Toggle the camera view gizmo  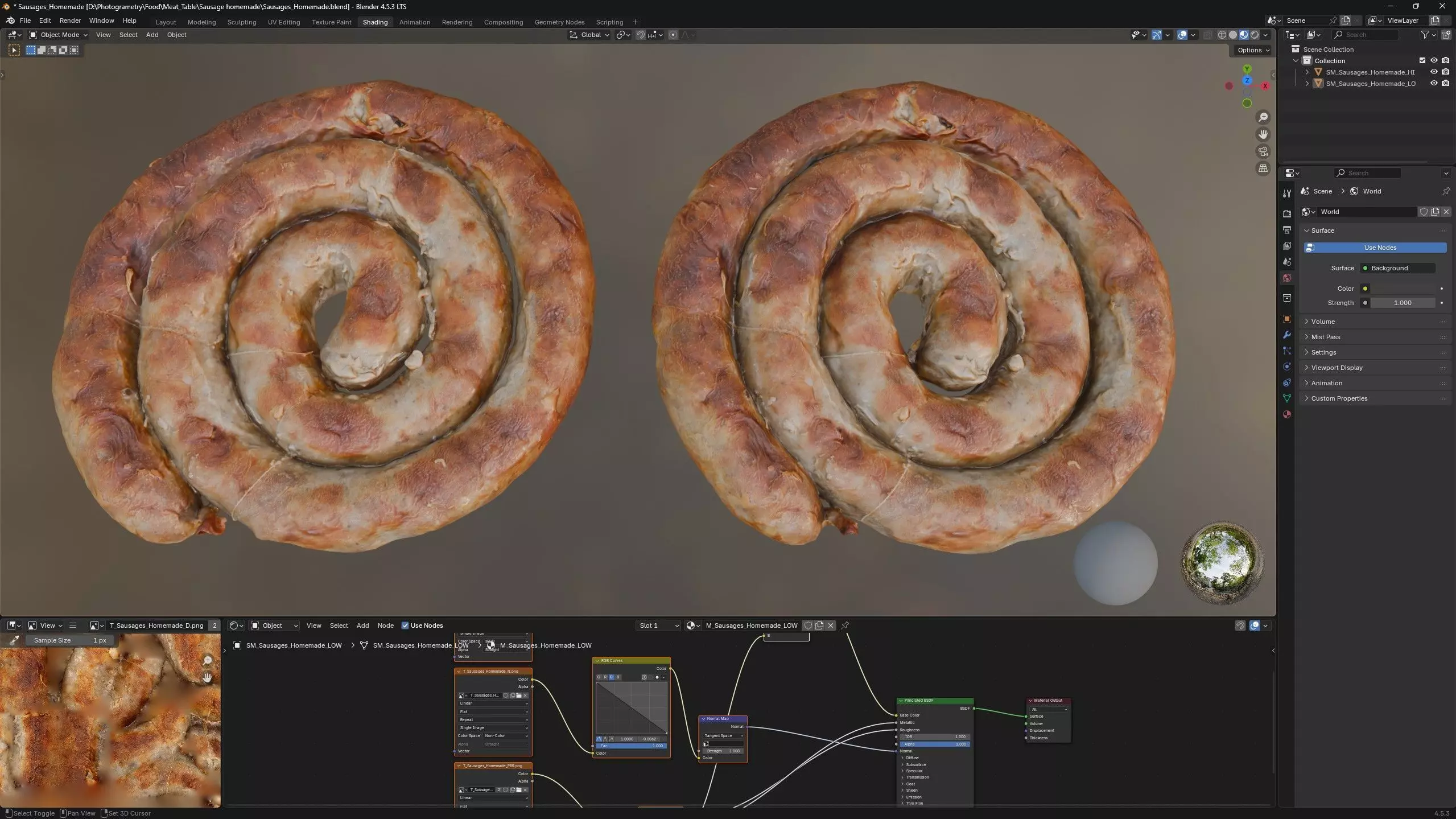coord(1263,151)
